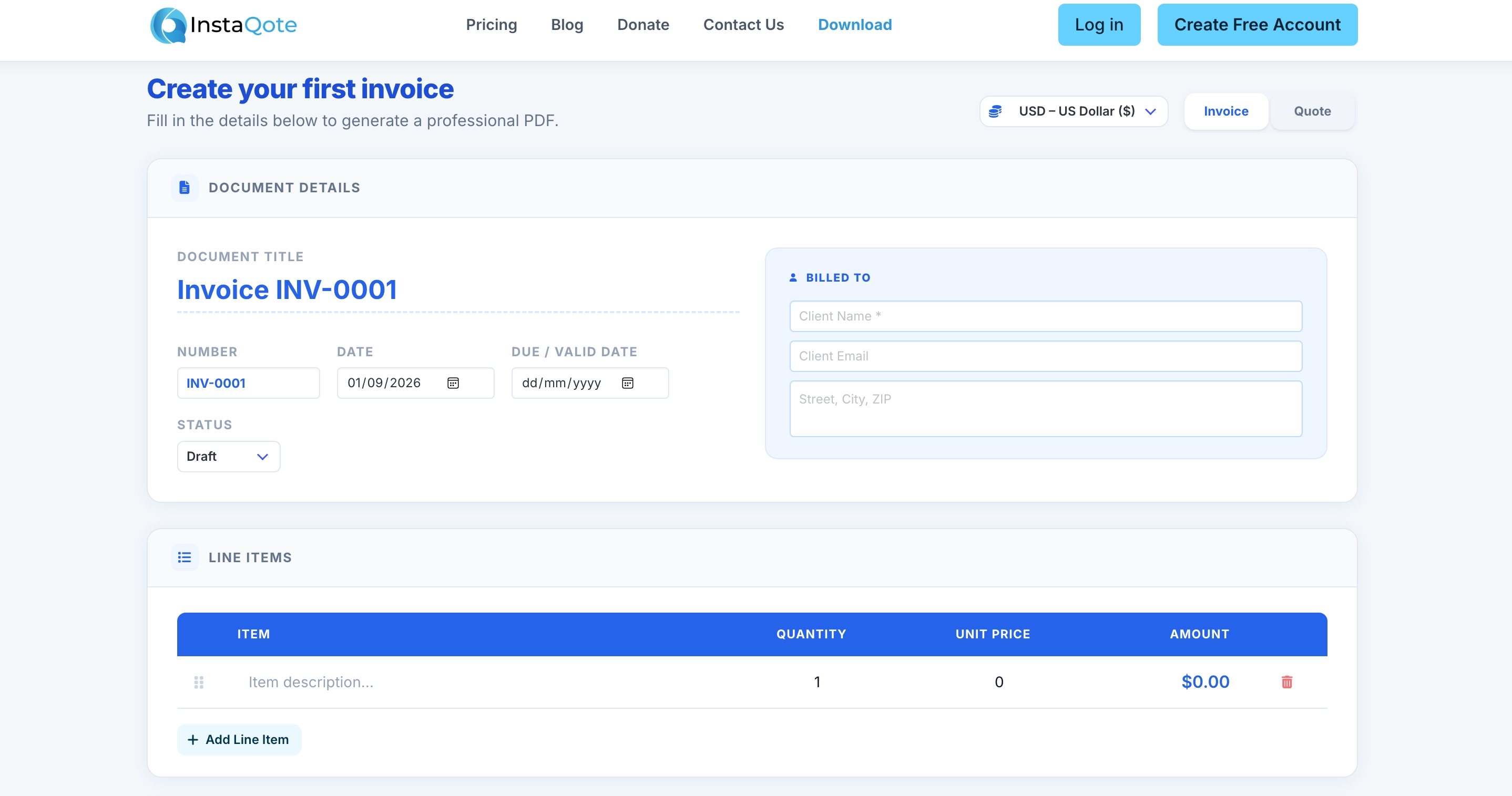Click the QUANTITY column header
The width and height of the screenshot is (1512, 796).
pyautogui.click(x=811, y=634)
